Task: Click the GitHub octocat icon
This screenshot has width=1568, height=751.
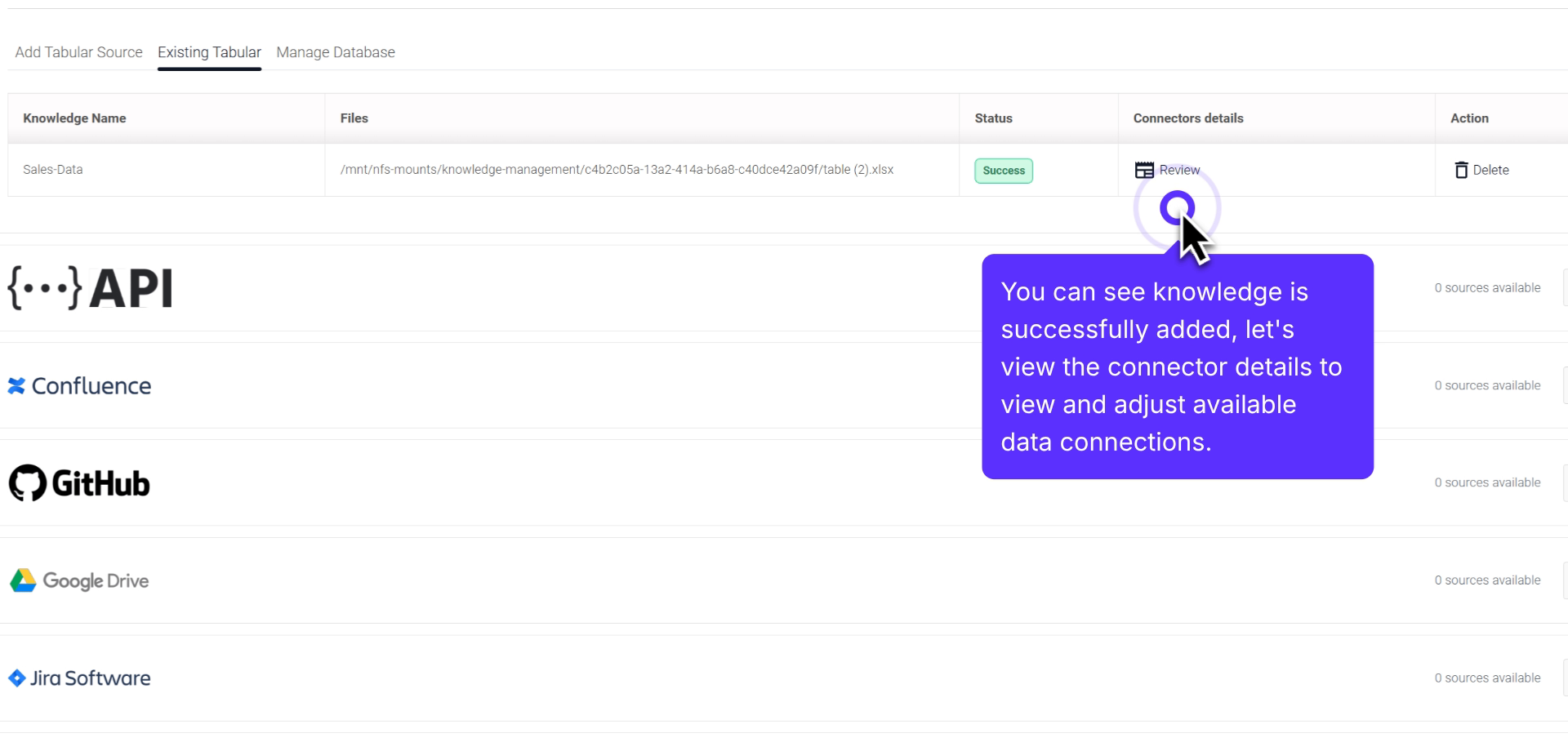Action: (x=27, y=482)
